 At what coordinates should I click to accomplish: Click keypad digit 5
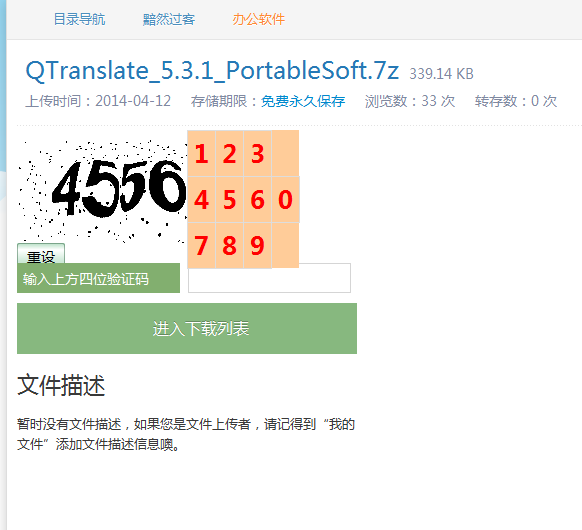229,200
